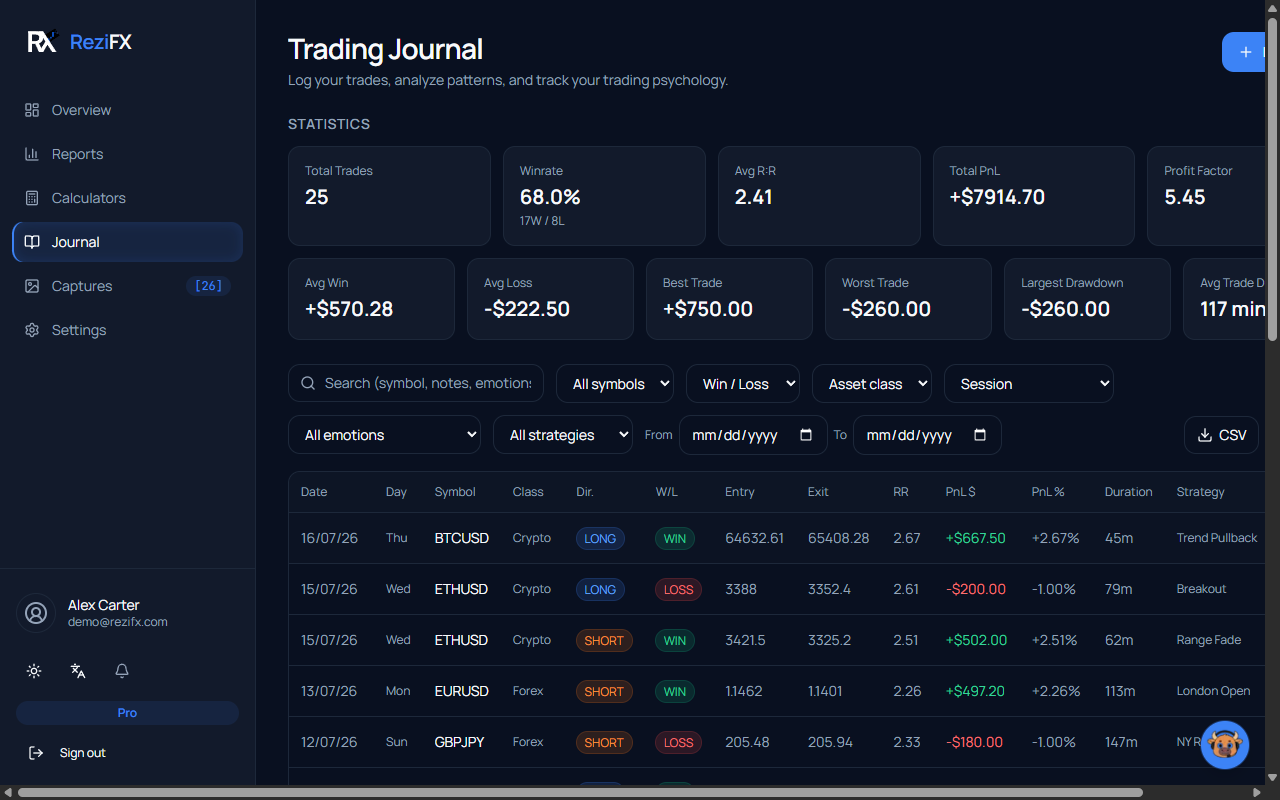This screenshot has height=800, width=1280.
Task: Click the Strategy column header
Action: coord(1201,492)
